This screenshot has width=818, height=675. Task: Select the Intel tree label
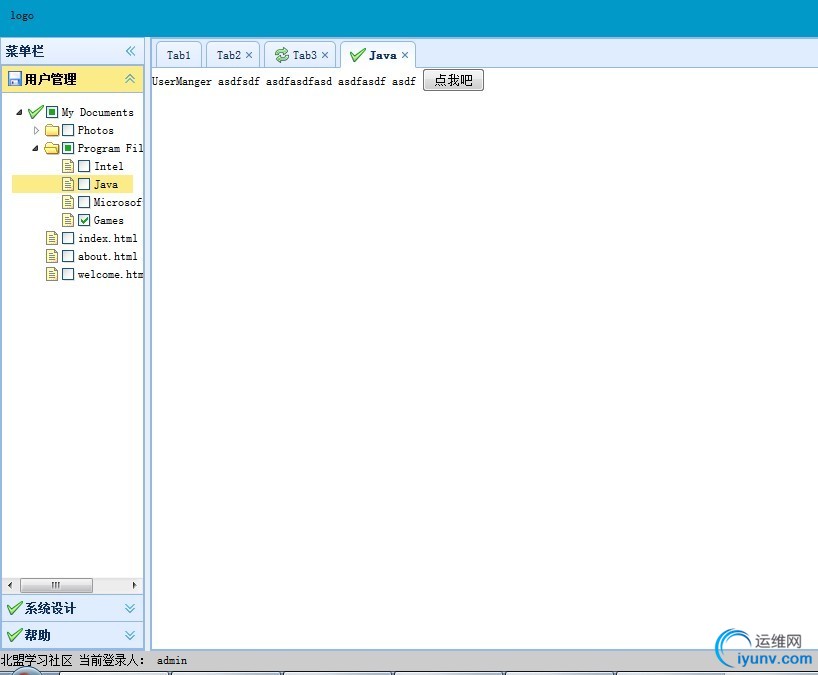(x=109, y=166)
